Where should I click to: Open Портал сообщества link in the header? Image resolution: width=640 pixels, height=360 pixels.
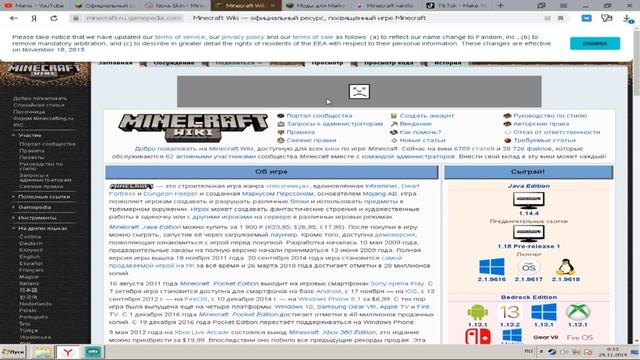(x=319, y=116)
